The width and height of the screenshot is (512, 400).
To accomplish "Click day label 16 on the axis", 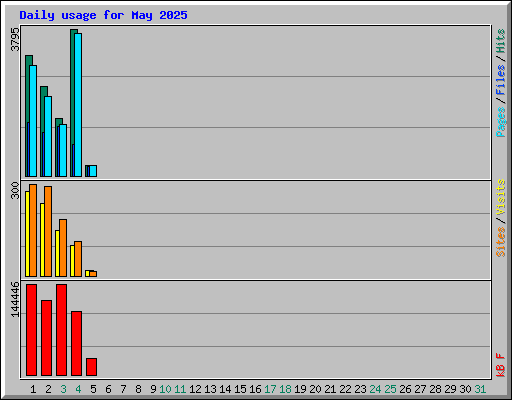I will 255,389.
